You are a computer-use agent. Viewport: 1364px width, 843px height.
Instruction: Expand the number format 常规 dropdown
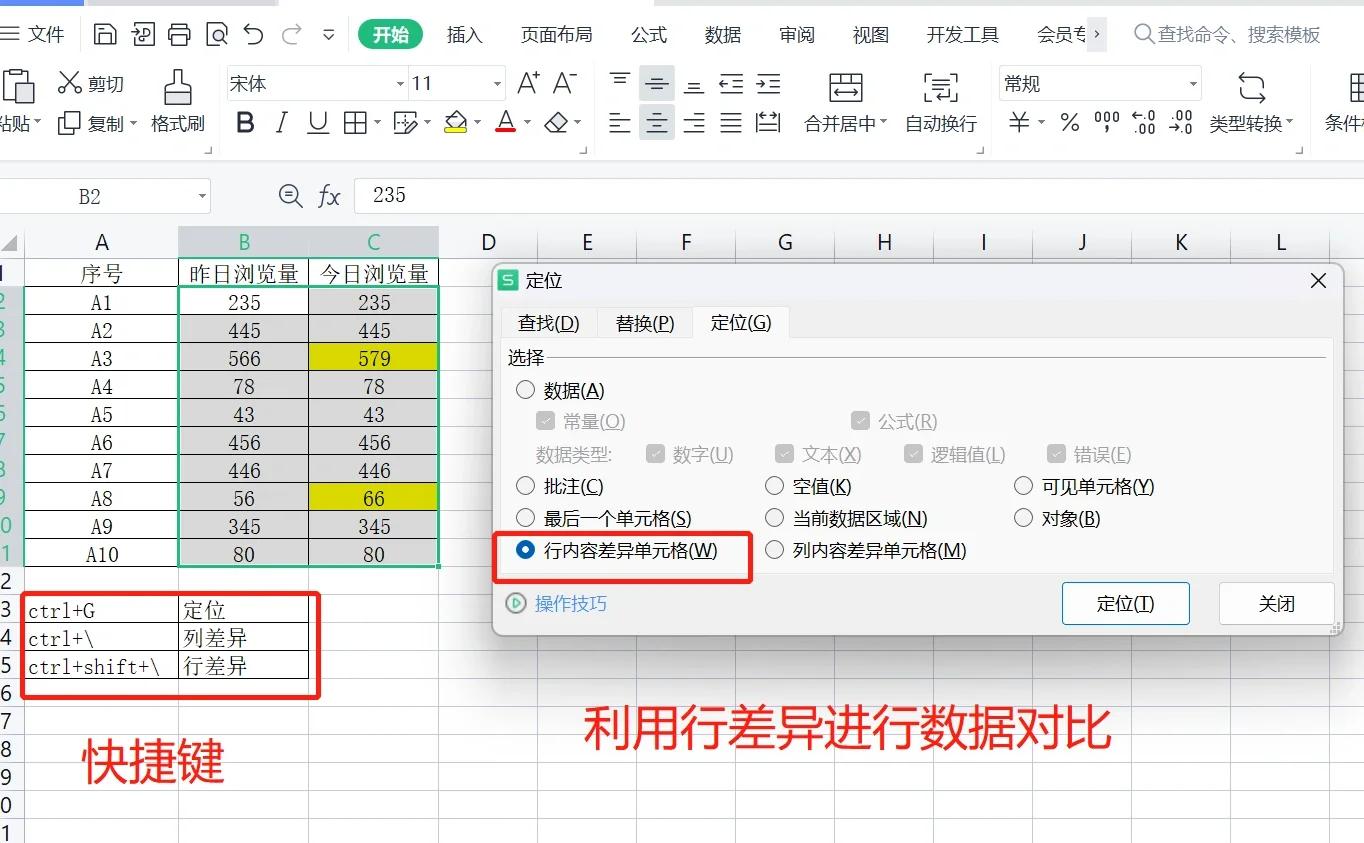tap(1192, 84)
